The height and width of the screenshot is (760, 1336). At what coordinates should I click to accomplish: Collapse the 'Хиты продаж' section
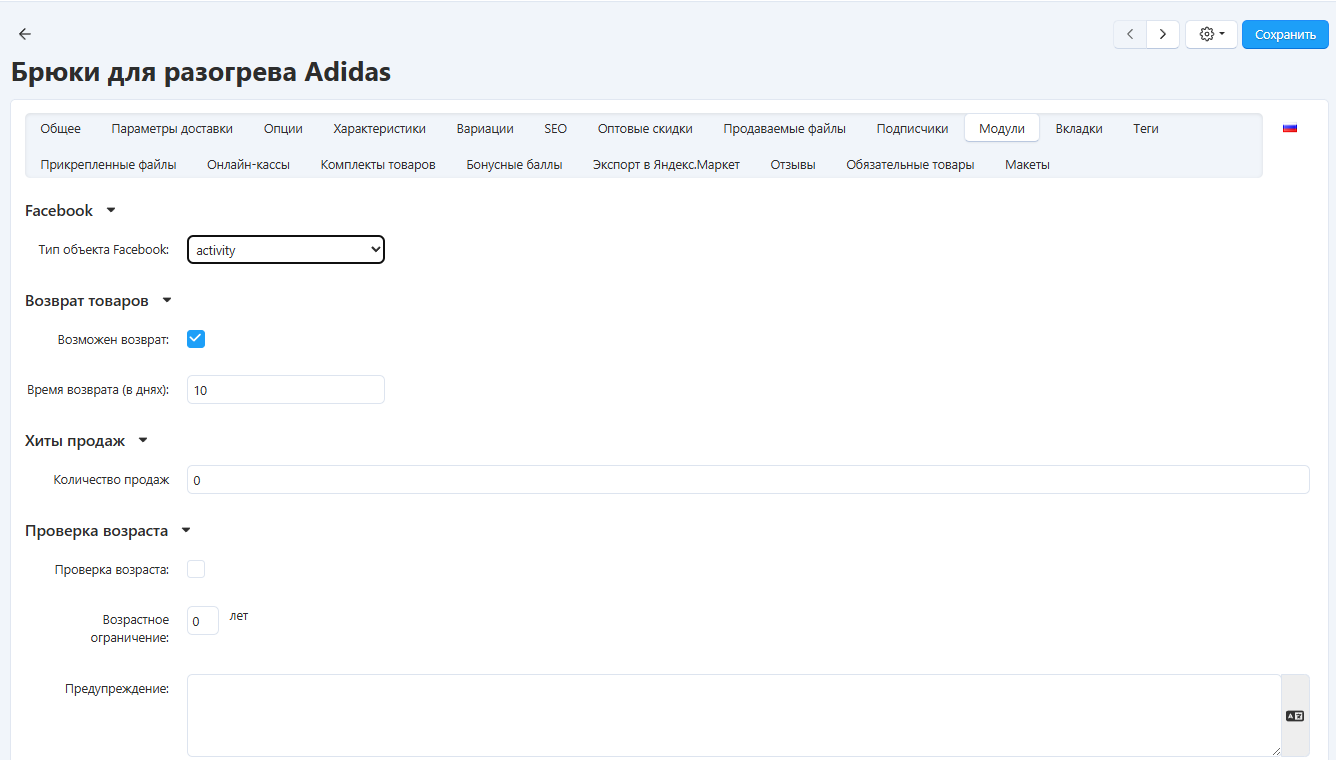click(x=143, y=441)
